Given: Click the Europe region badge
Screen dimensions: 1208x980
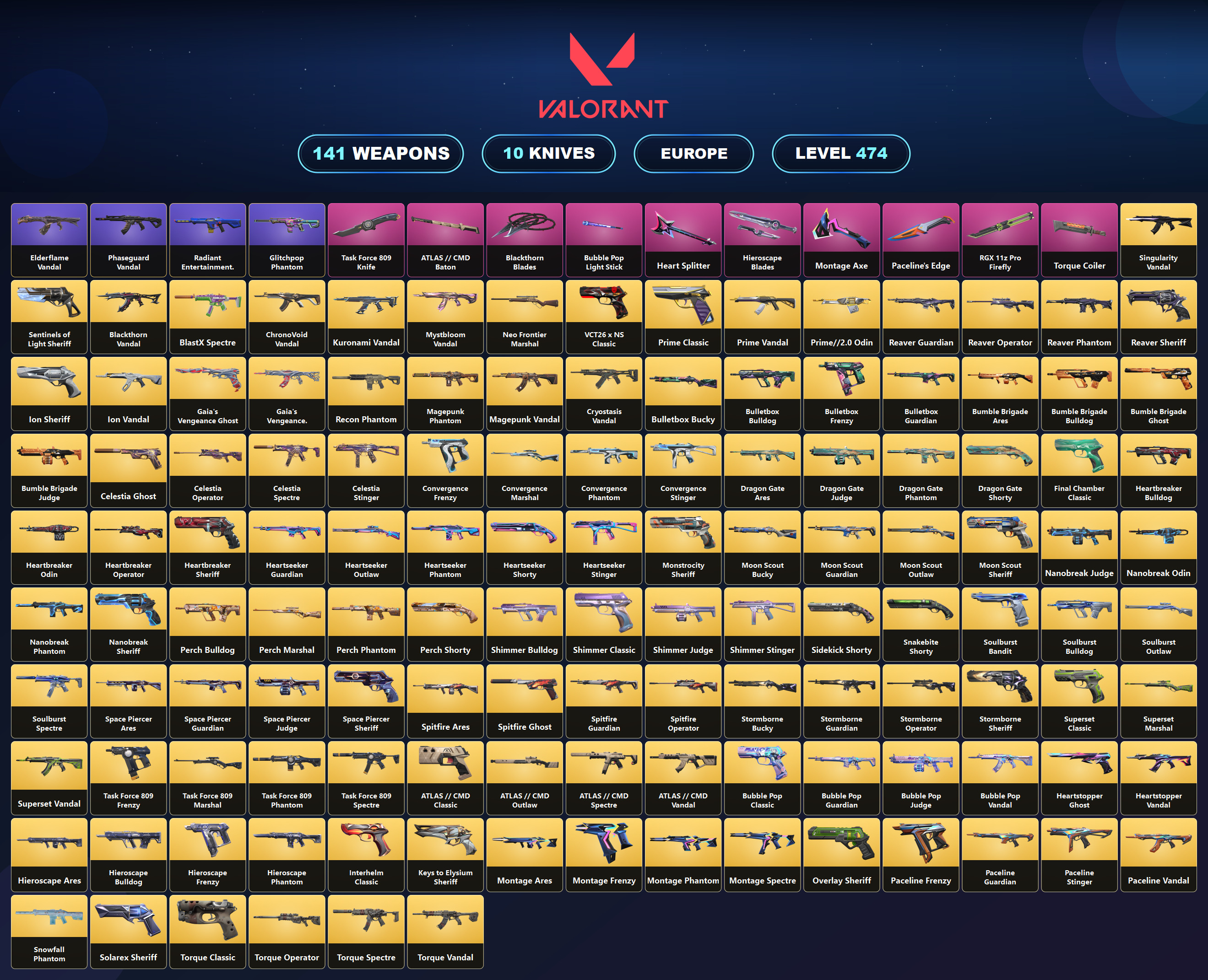Looking at the screenshot, I should pos(693,154).
